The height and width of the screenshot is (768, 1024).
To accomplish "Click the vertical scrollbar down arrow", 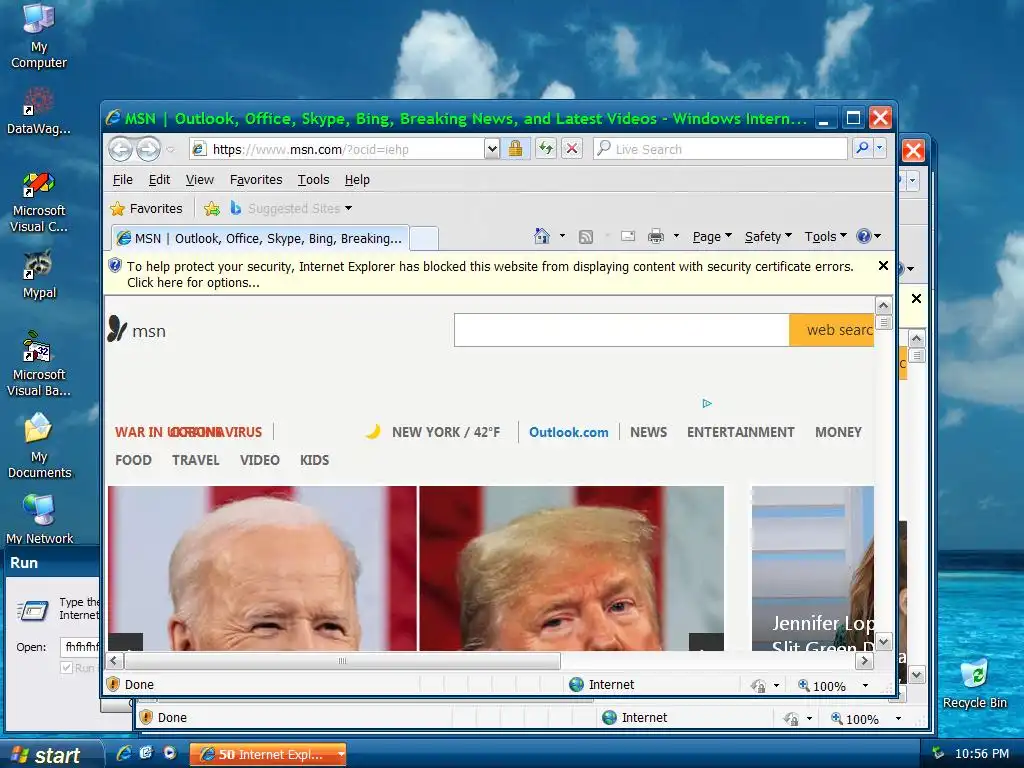I will tap(883, 642).
